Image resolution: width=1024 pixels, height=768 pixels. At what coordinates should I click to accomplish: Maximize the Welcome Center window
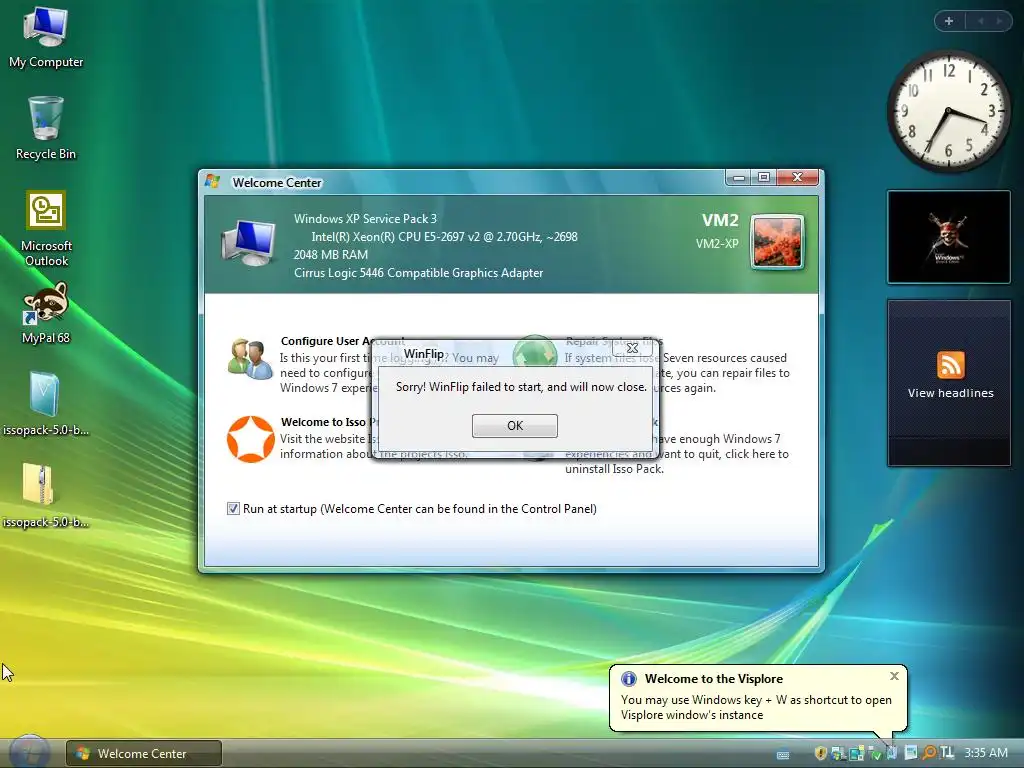click(763, 178)
